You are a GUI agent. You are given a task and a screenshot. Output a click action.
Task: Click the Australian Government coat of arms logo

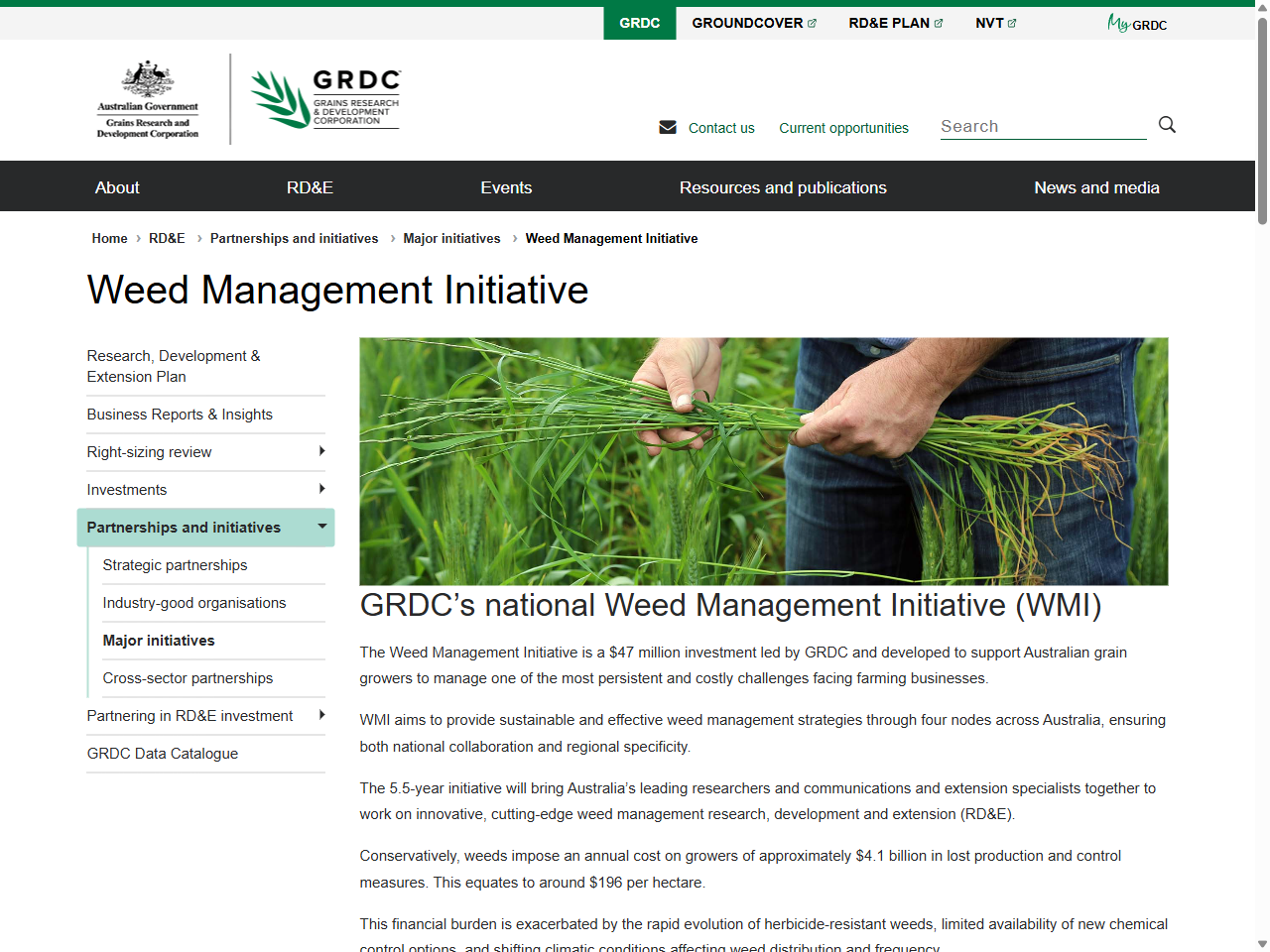pos(147,98)
